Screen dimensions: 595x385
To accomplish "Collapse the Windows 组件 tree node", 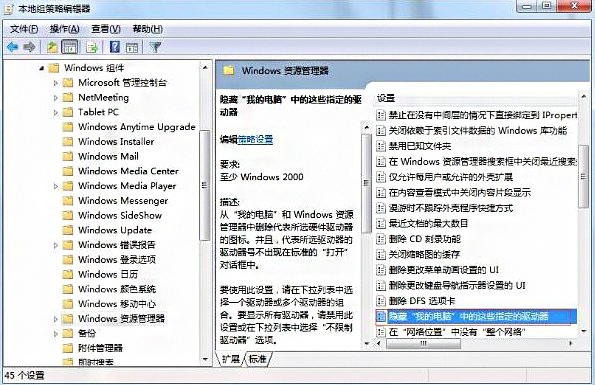I will tap(42, 68).
